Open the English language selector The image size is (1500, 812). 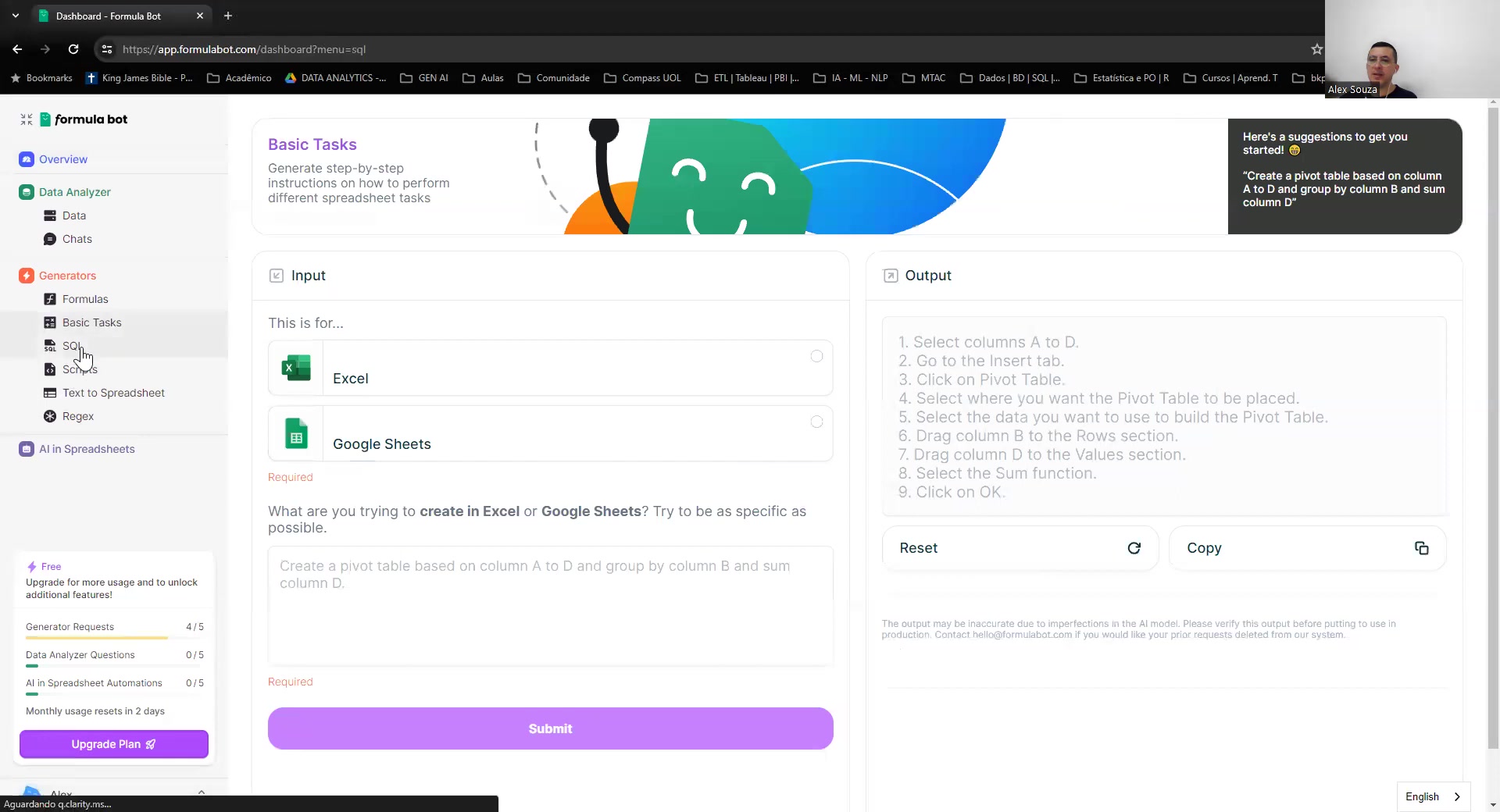(x=1433, y=796)
